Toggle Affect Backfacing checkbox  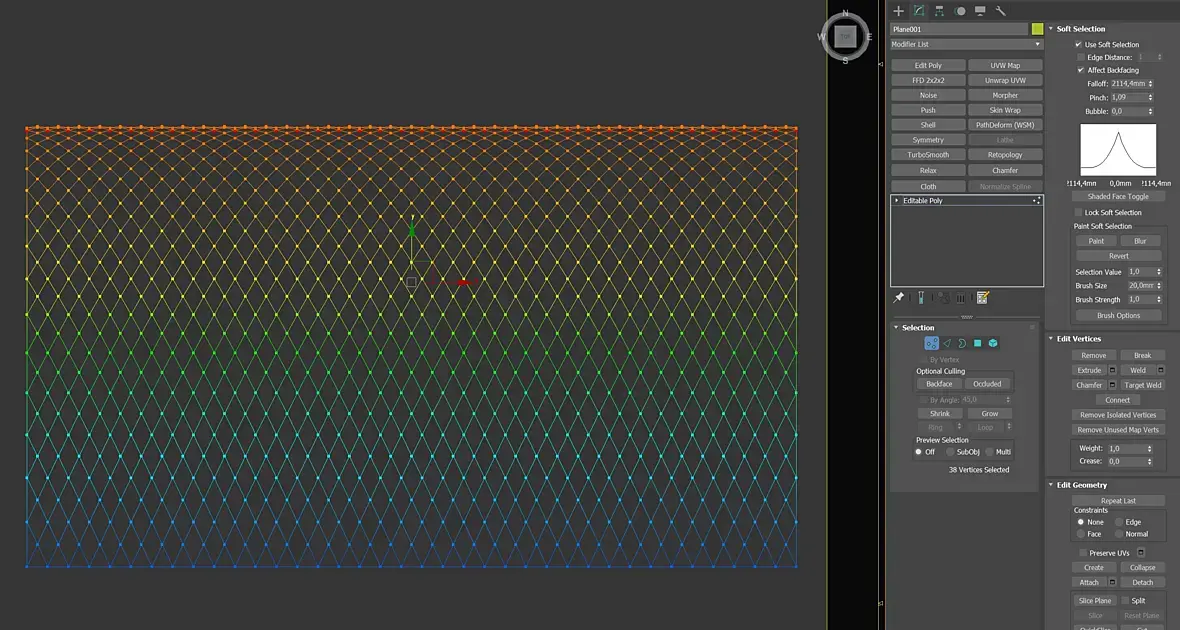point(1081,70)
